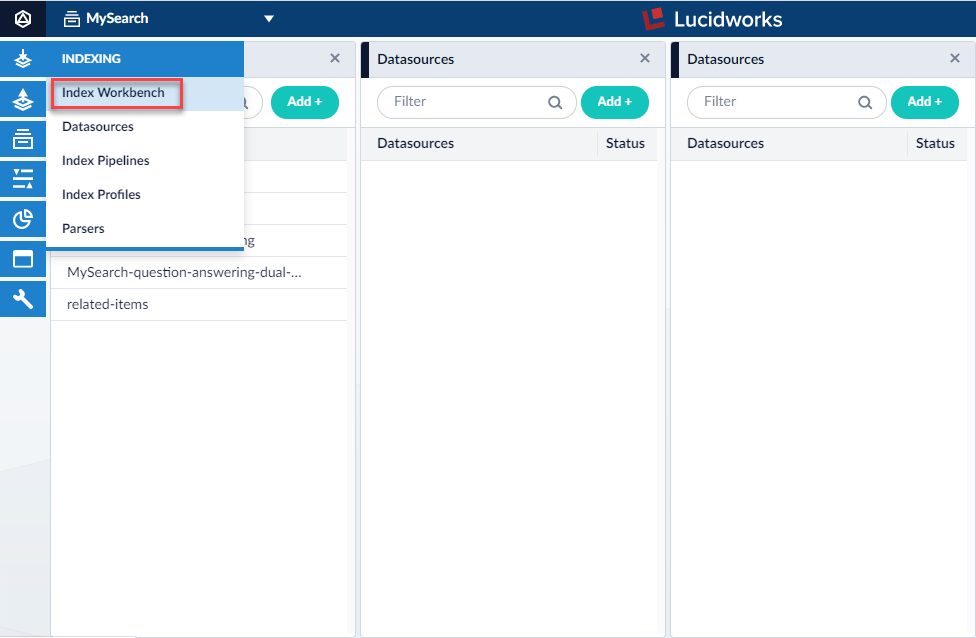
Task: Focus the Filter field in rightmost Datasources panel
Action: click(787, 102)
